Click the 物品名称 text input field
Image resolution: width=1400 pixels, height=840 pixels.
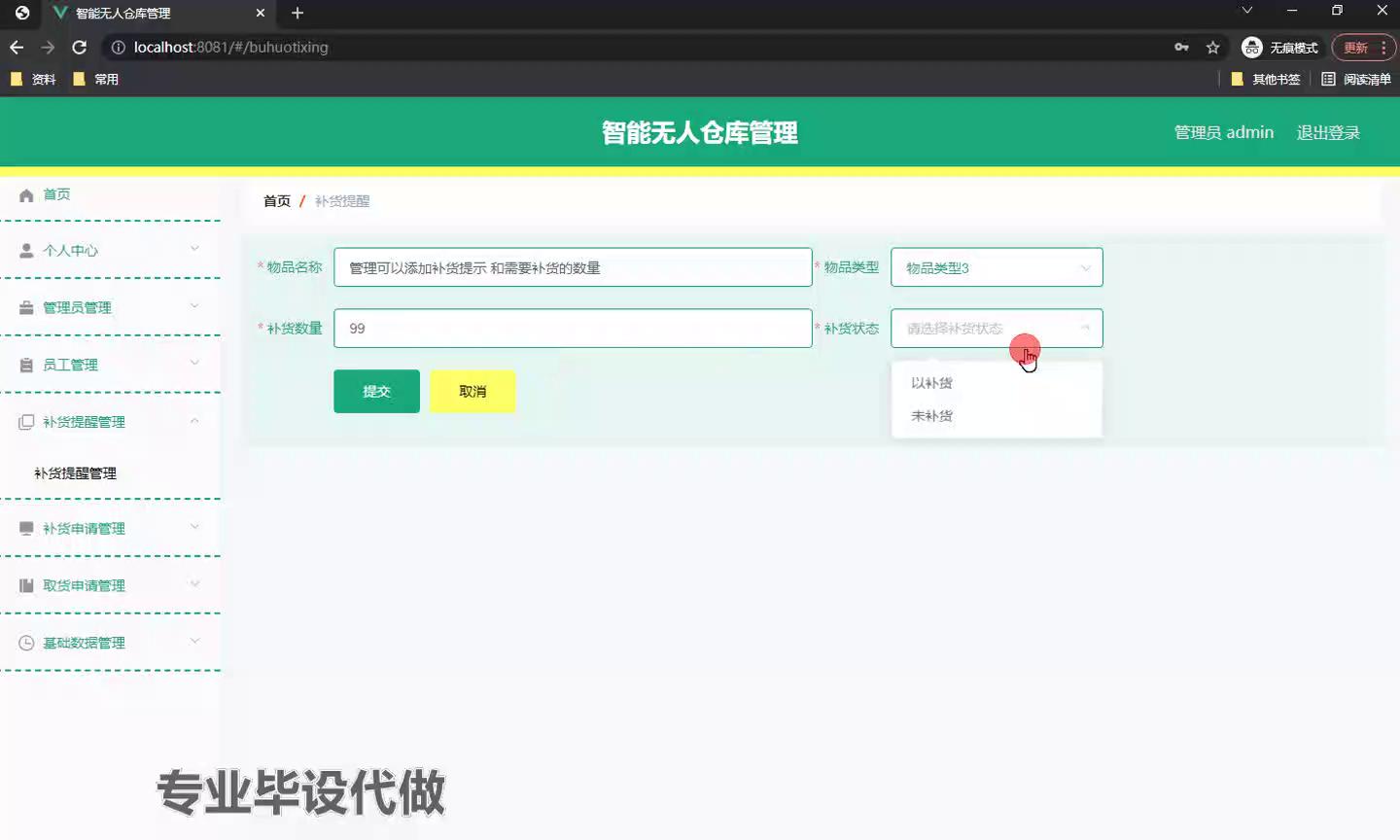(x=572, y=267)
